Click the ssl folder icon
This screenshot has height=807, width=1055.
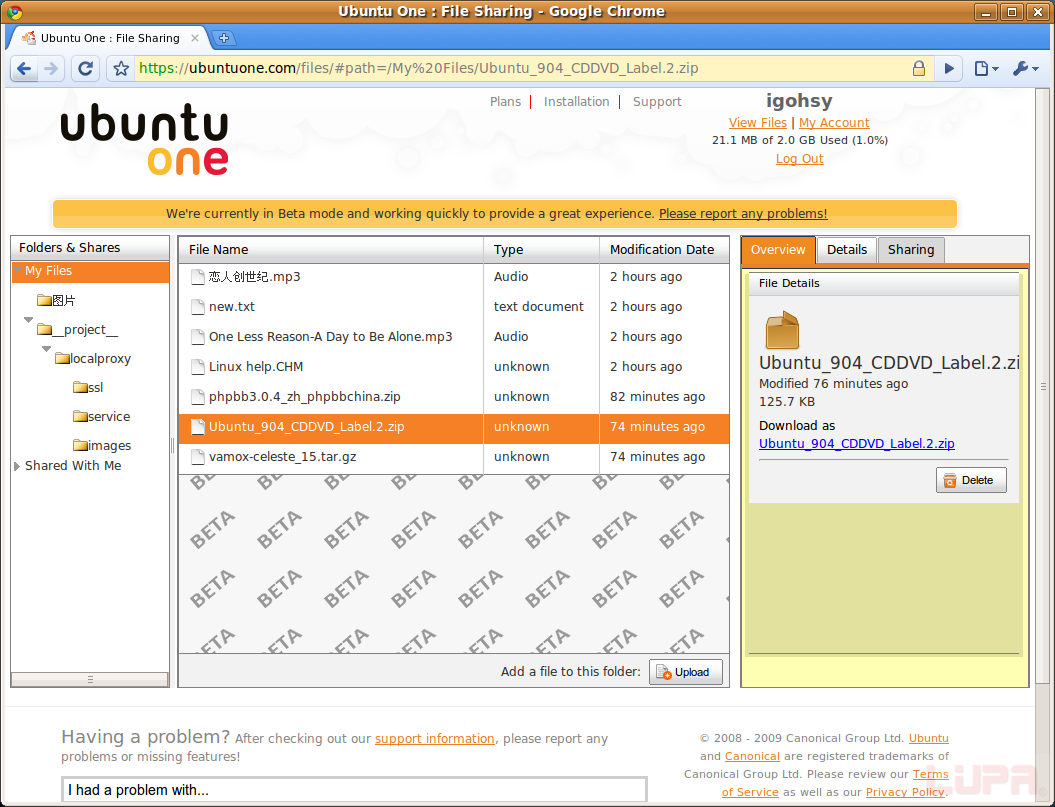point(80,387)
